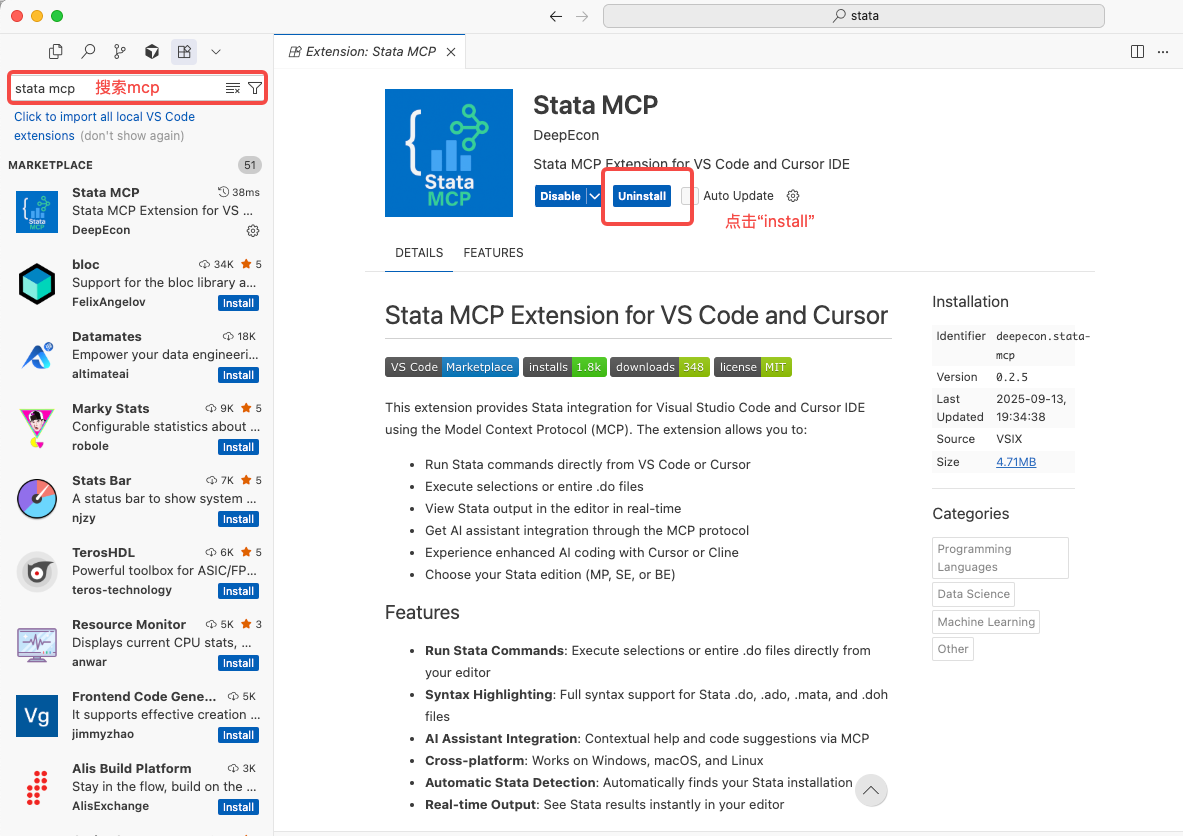Close the 'Extension: Stata MCP' tab
Image resolution: width=1183 pixels, height=836 pixels.
451,51
